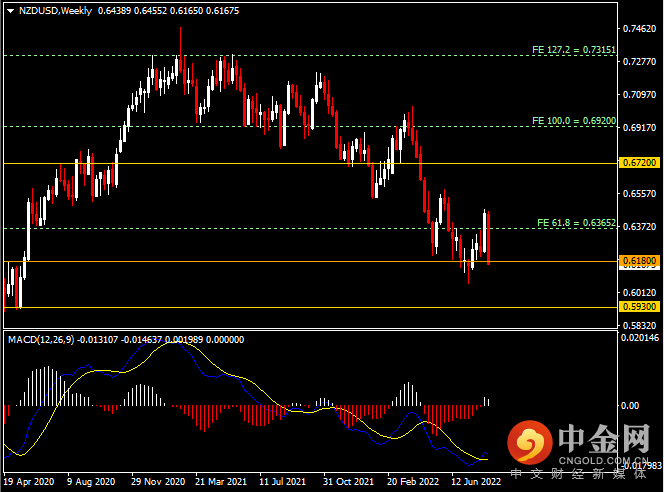
Task: Select the 0.59300 price level tag
Action: pos(639,307)
